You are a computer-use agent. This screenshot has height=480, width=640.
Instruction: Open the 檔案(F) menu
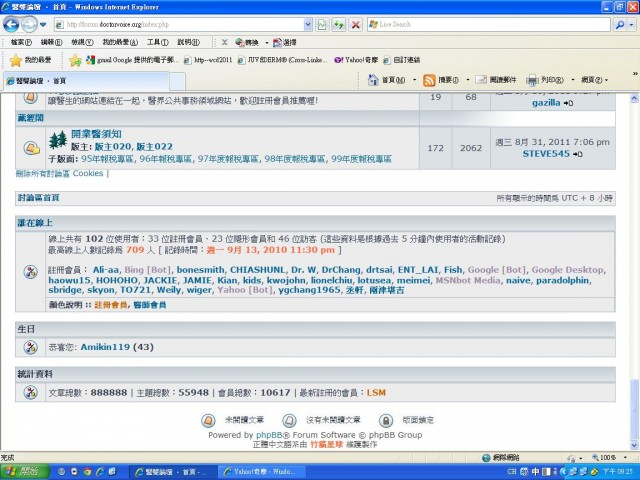(x=22, y=42)
